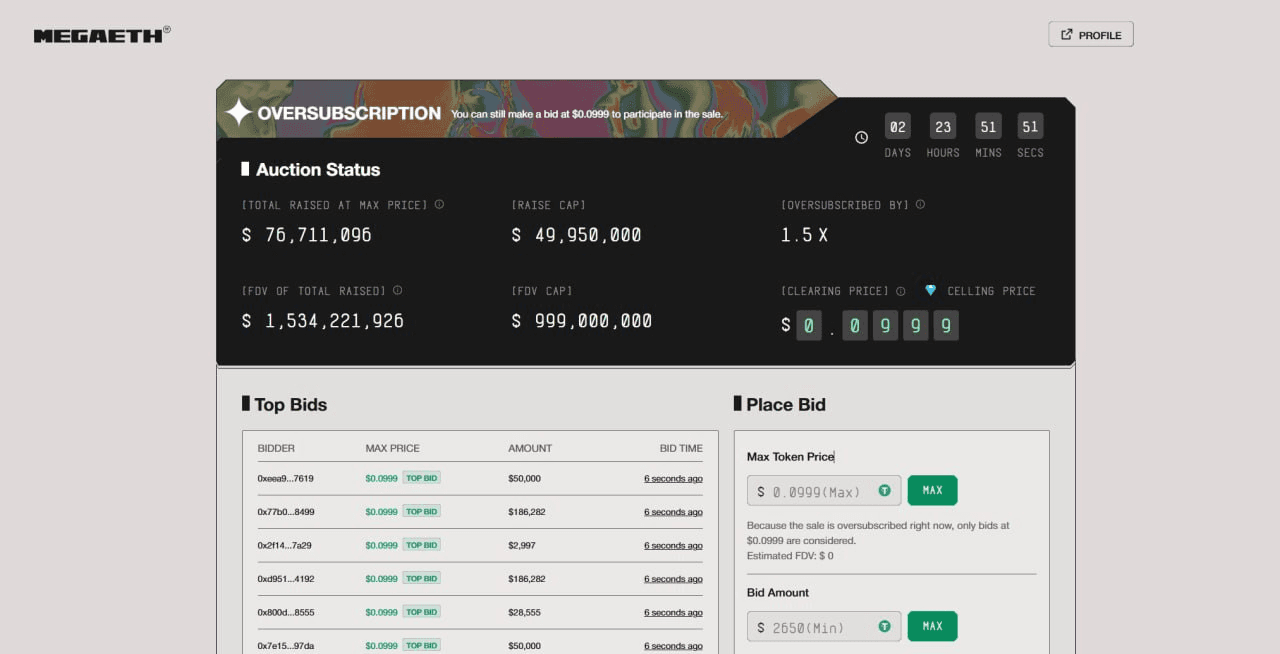
Task: Click the Estimated FDV text
Action: point(790,556)
